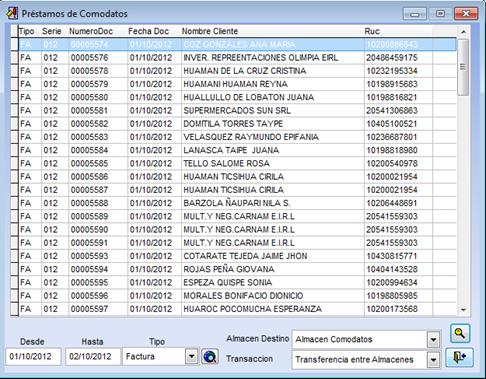Select row VELASQUEZ RAYMUNDO EPIFANIA
486x379 pixels.
click(x=237, y=137)
